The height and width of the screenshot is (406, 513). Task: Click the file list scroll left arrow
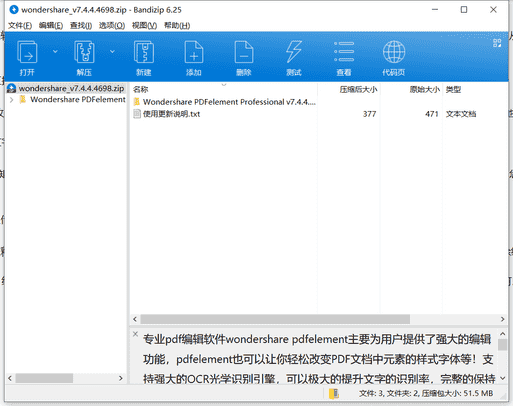coord(135,319)
